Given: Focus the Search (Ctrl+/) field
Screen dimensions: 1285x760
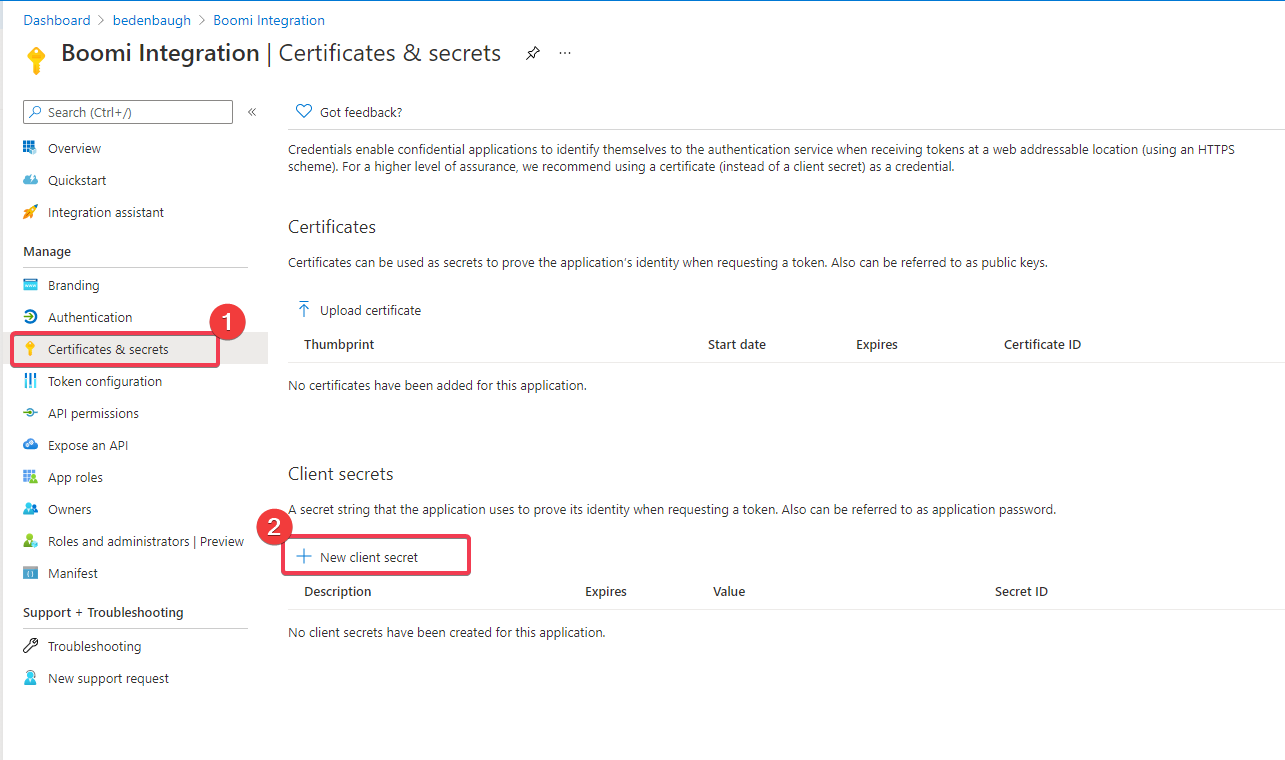Looking at the screenshot, I should click(128, 112).
